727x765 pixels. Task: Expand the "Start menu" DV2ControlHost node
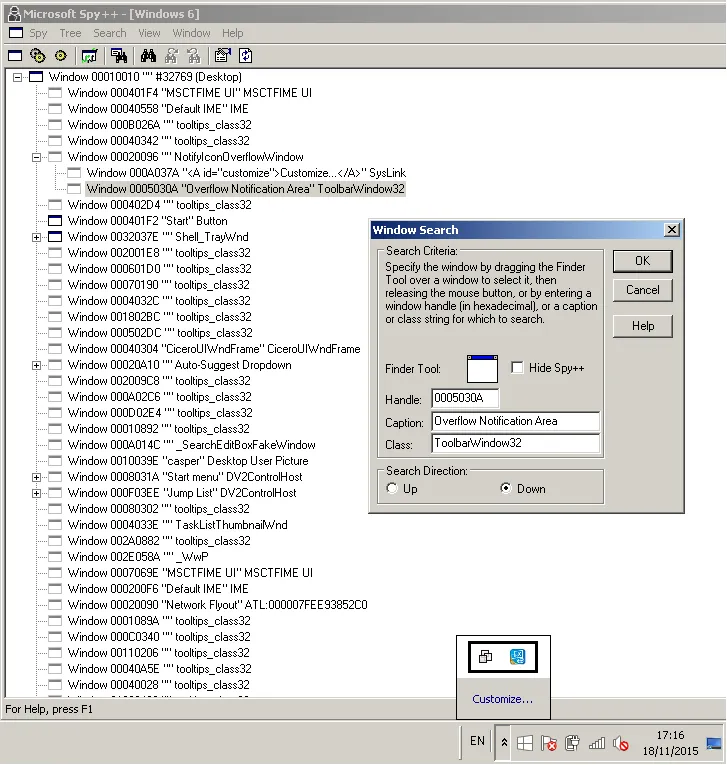[36, 477]
